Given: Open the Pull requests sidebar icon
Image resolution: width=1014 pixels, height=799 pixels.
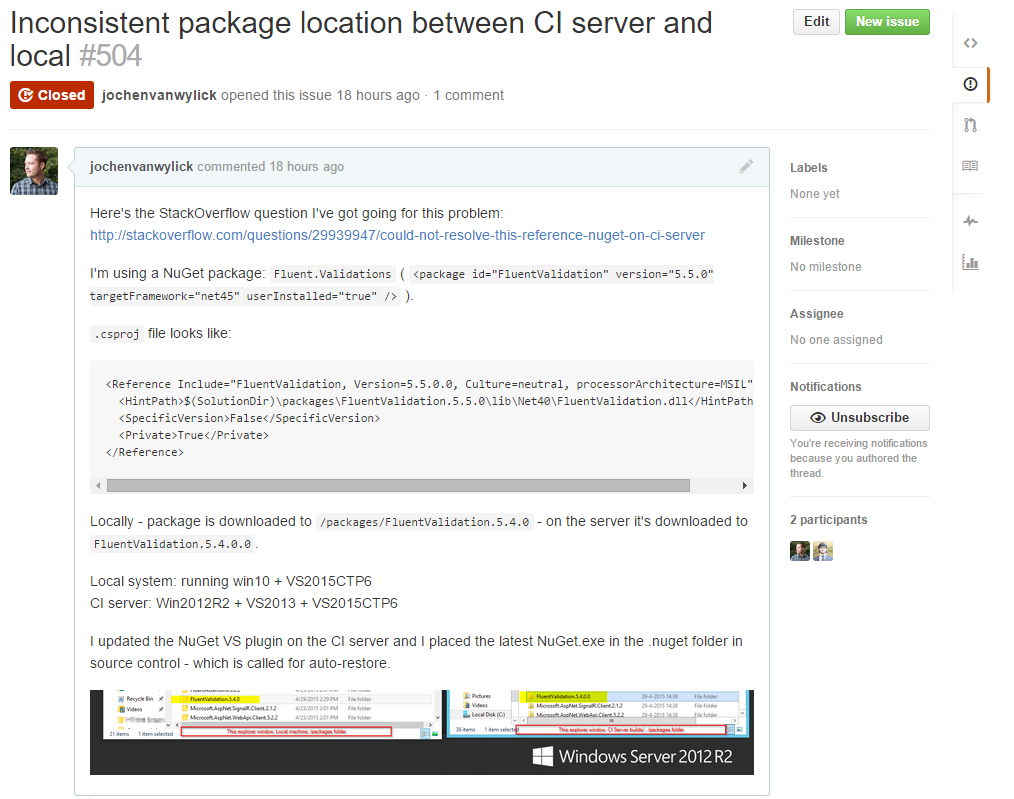Looking at the screenshot, I should [x=970, y=125].
